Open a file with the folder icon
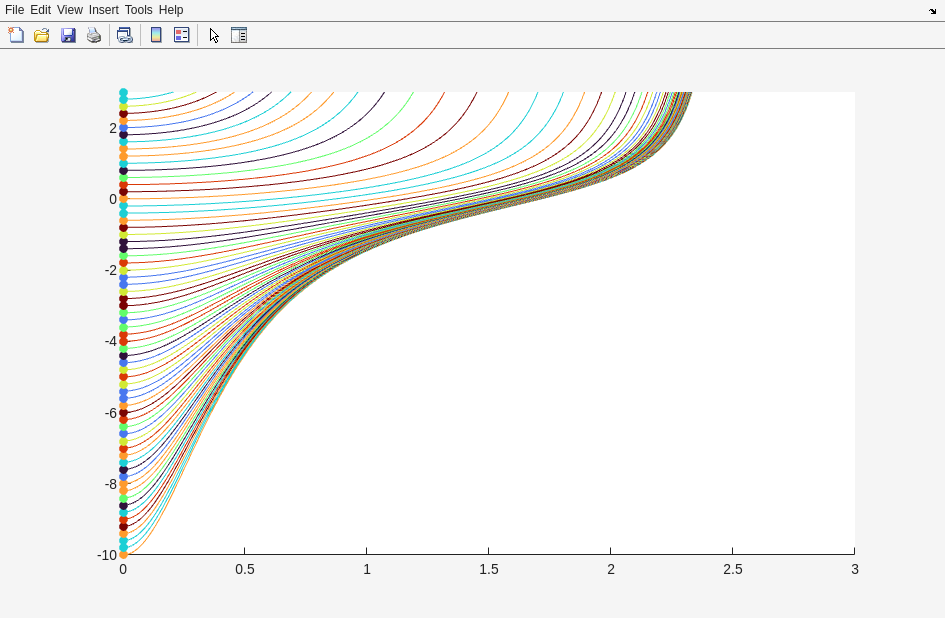The image size is (945, 618). pos(42,35)
